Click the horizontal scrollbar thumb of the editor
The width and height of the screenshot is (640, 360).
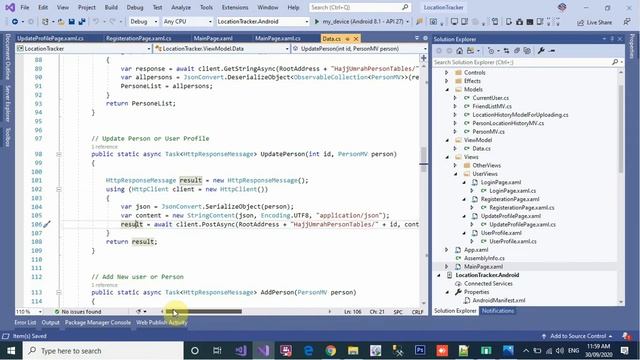tap(204, 311)
